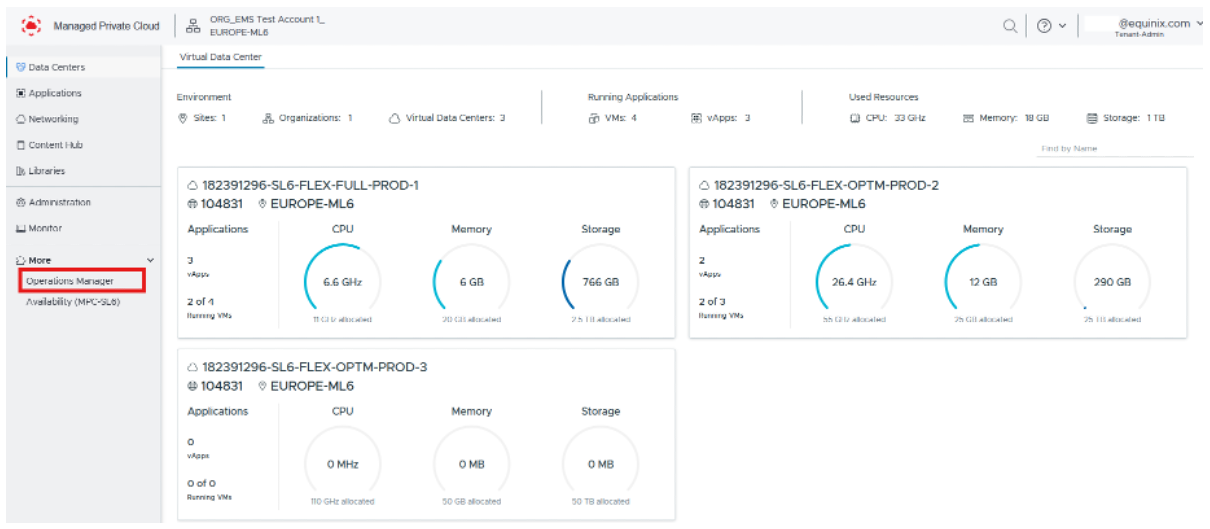Click the organization hierarchy icon beside ORG_EMS

pyautogui.click(x=192, y=25)
